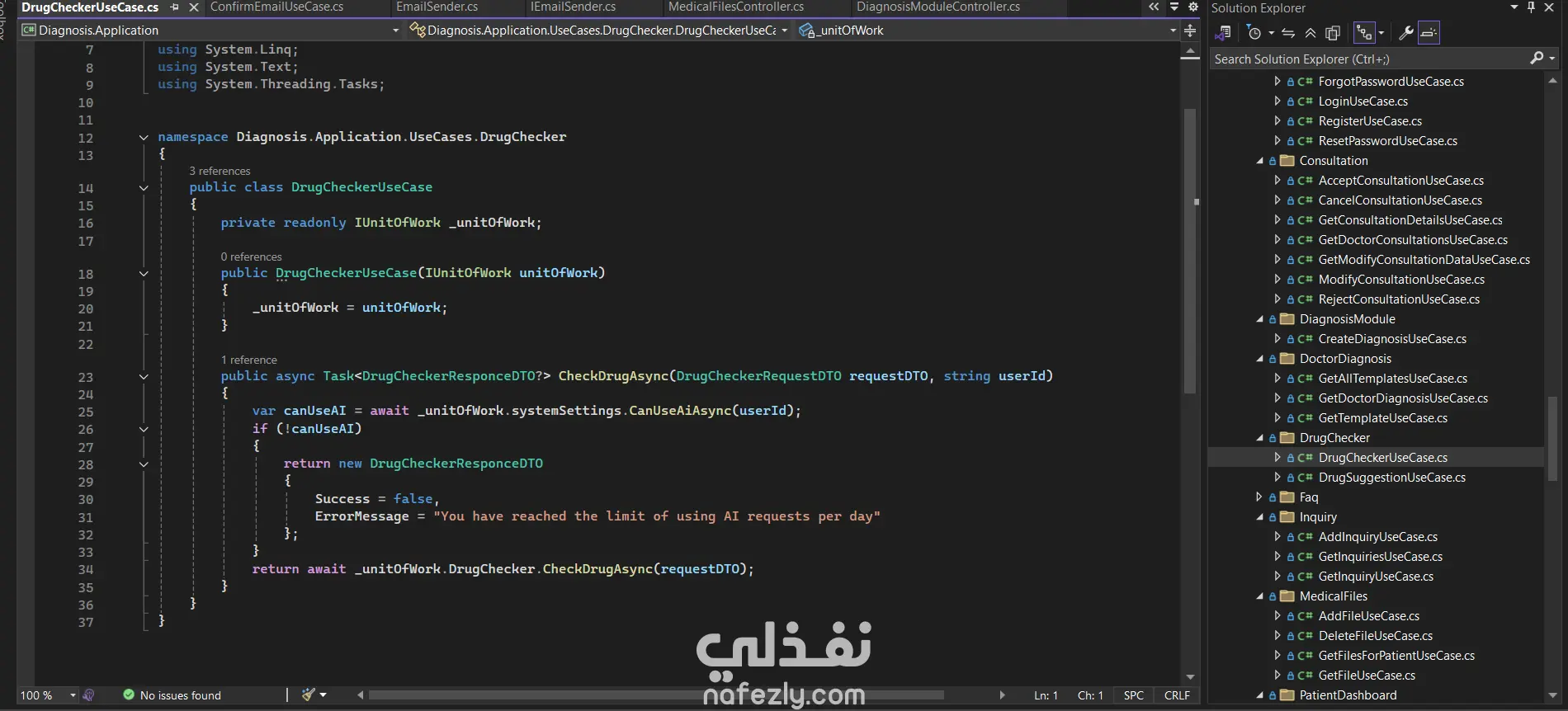Select CreateDiagnosisUseCase.cs in the tree
The width and height of the screenshot is (1568, 711).
point(1392,339)
